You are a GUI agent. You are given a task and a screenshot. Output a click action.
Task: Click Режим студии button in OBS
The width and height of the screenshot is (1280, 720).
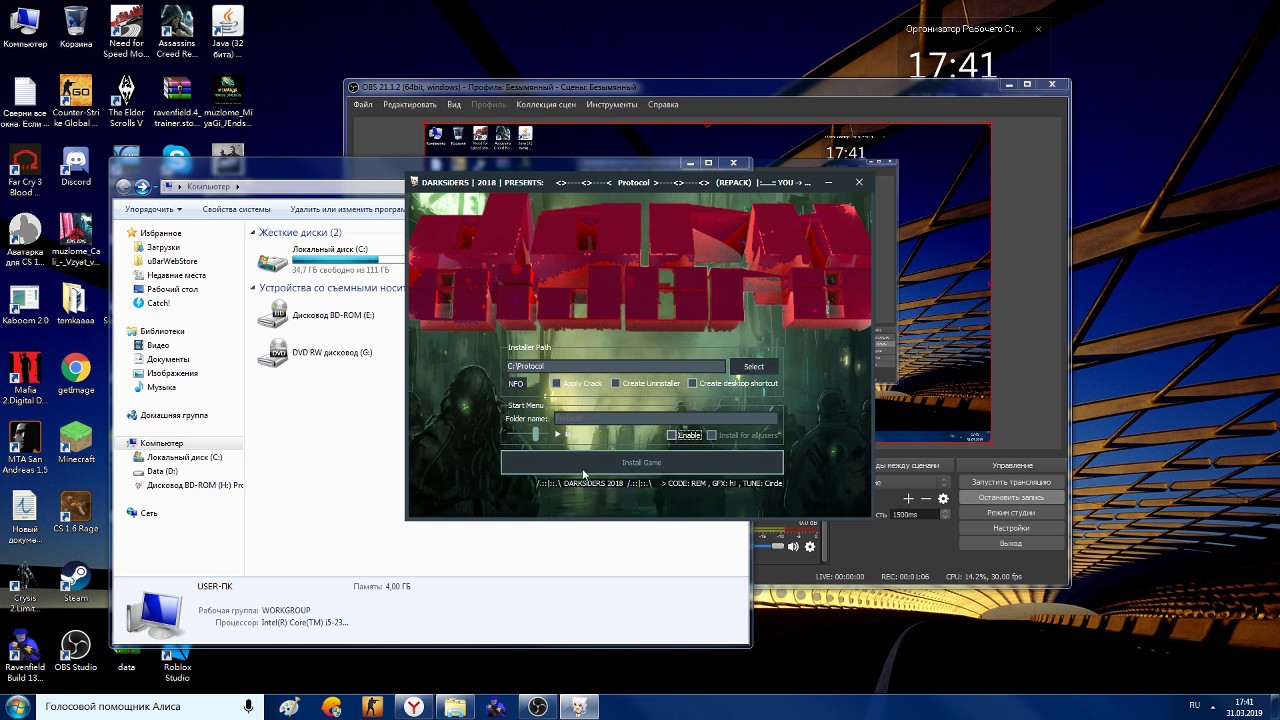[x=1011, y=513]
